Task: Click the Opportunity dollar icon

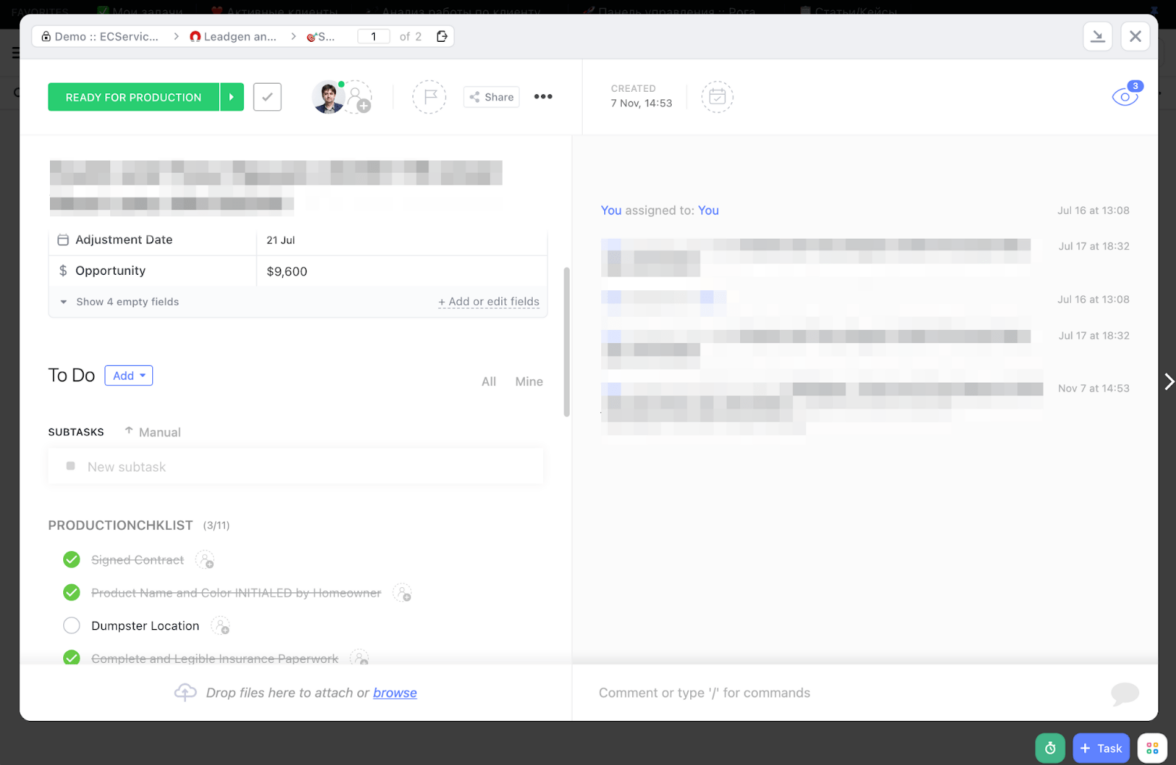Action: pyautogui.click(x=63, y=271)
